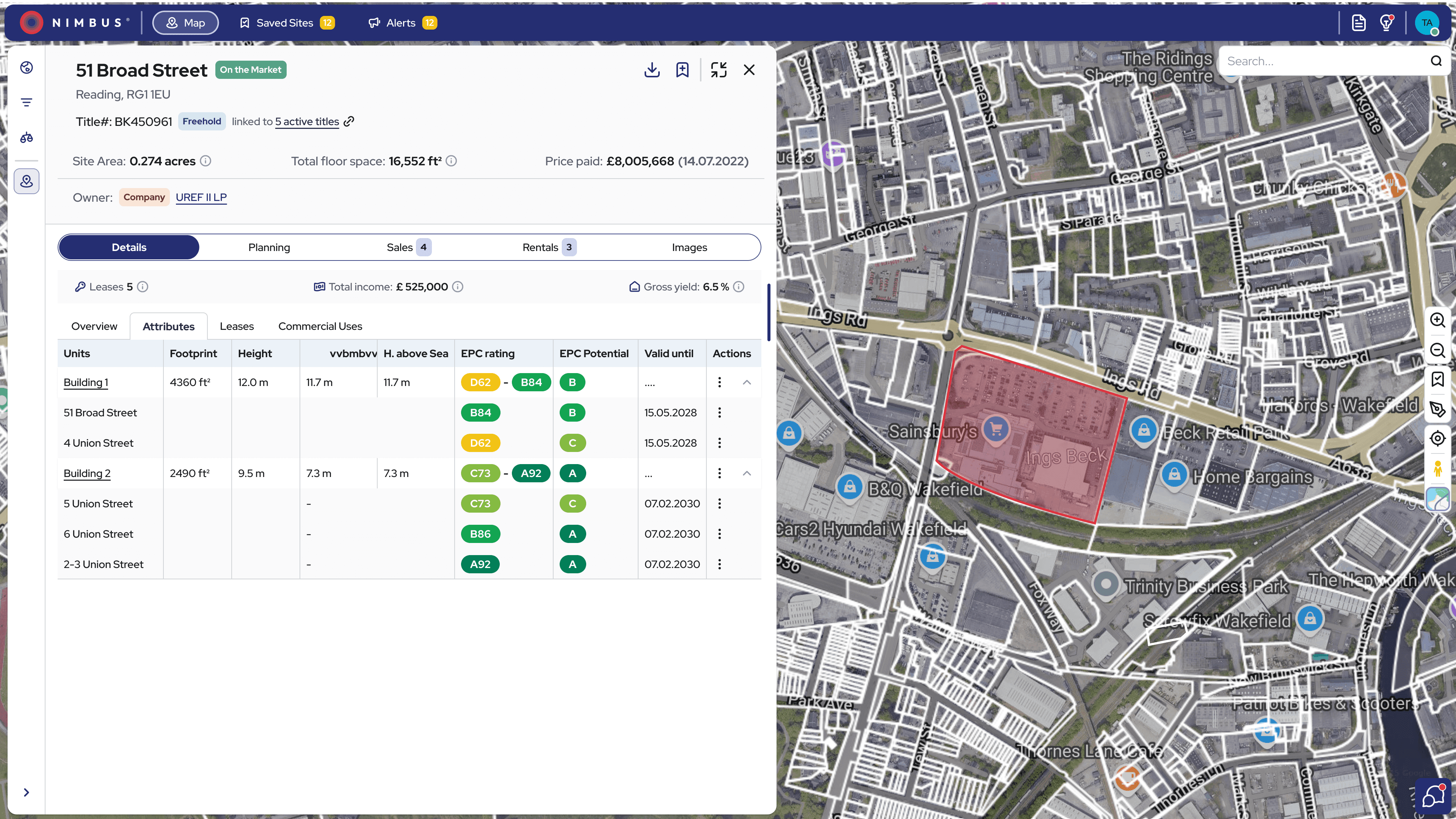Download the 51 Broad Street report

point(652,69)
